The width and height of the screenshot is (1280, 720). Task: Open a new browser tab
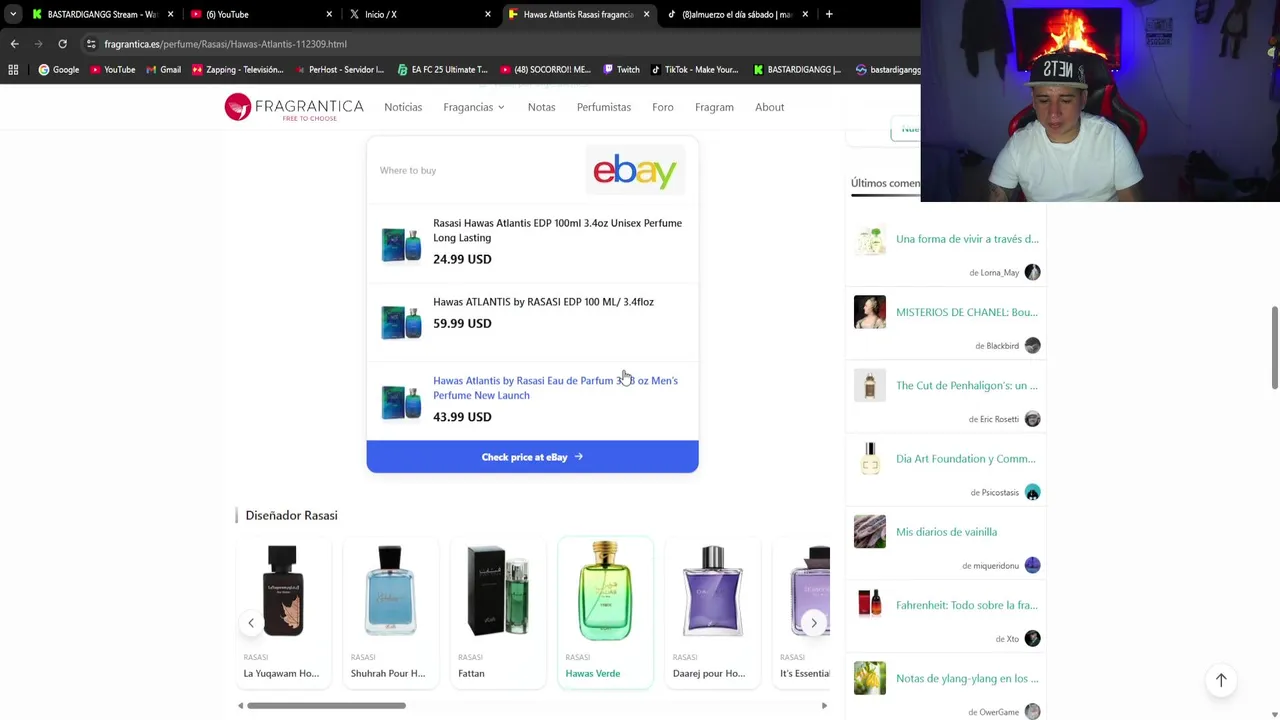click(x=829, y=14)
